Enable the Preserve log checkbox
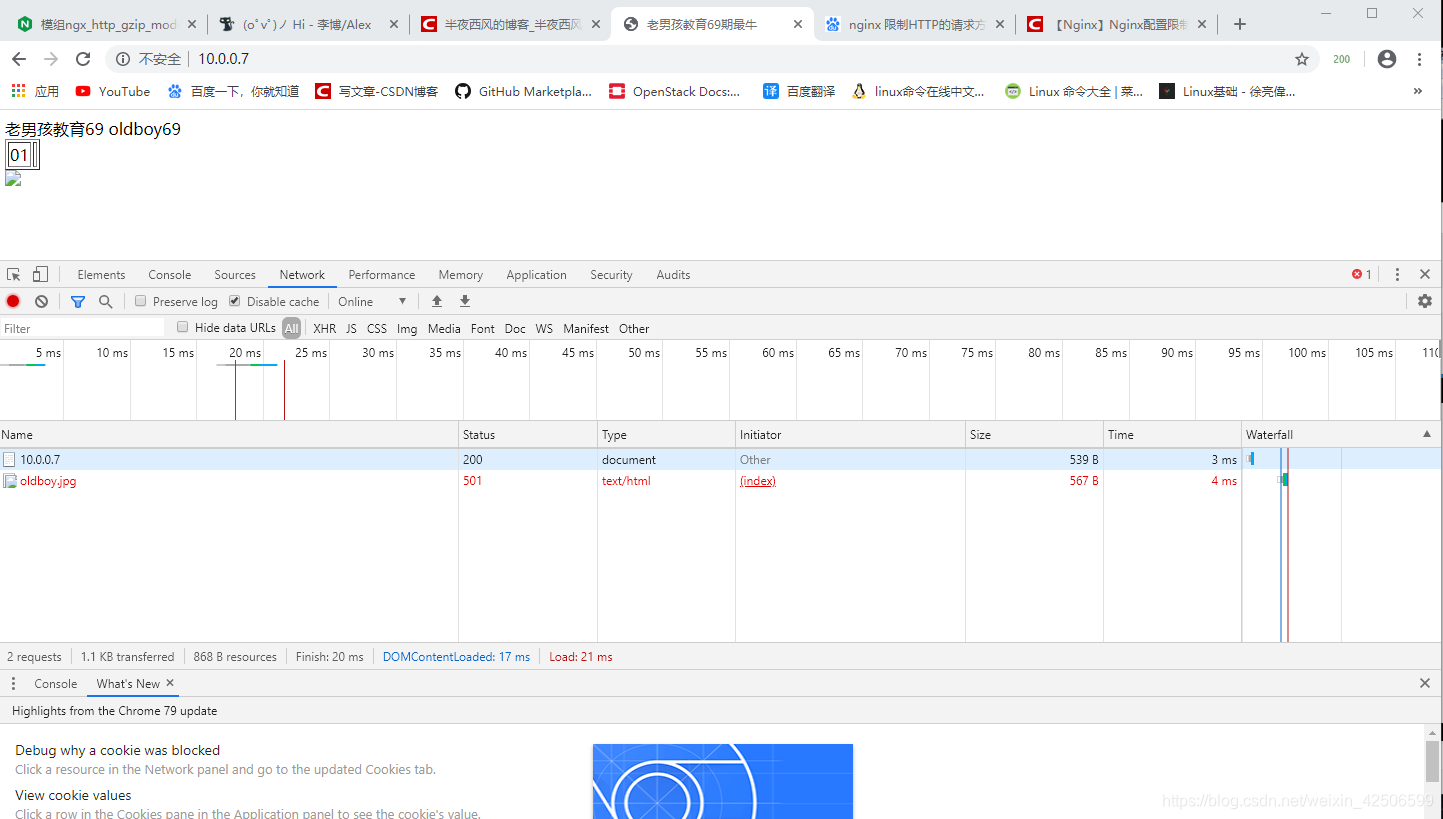1443x819 pixels. 141,301
